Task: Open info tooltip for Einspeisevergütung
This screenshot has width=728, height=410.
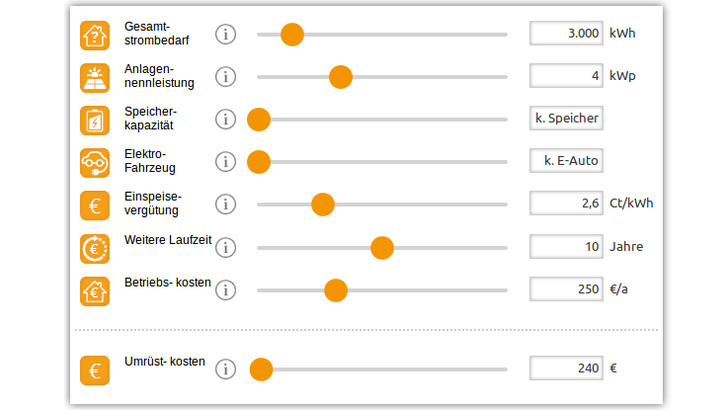Action: (226, 205)
